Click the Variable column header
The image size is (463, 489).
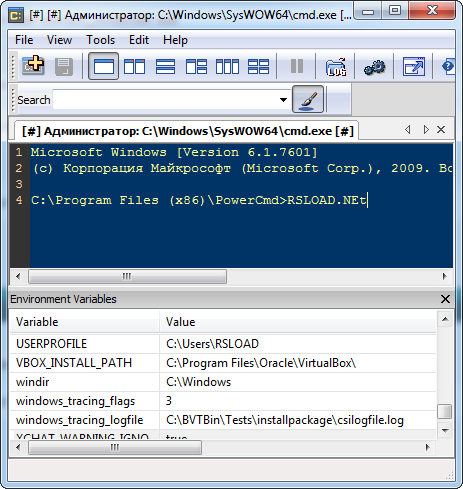85,322
